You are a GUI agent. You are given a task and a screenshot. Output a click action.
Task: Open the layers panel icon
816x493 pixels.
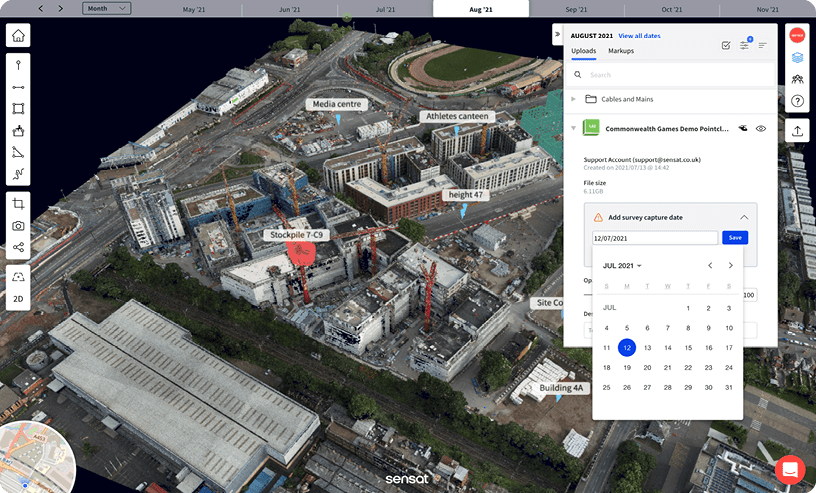797,58
